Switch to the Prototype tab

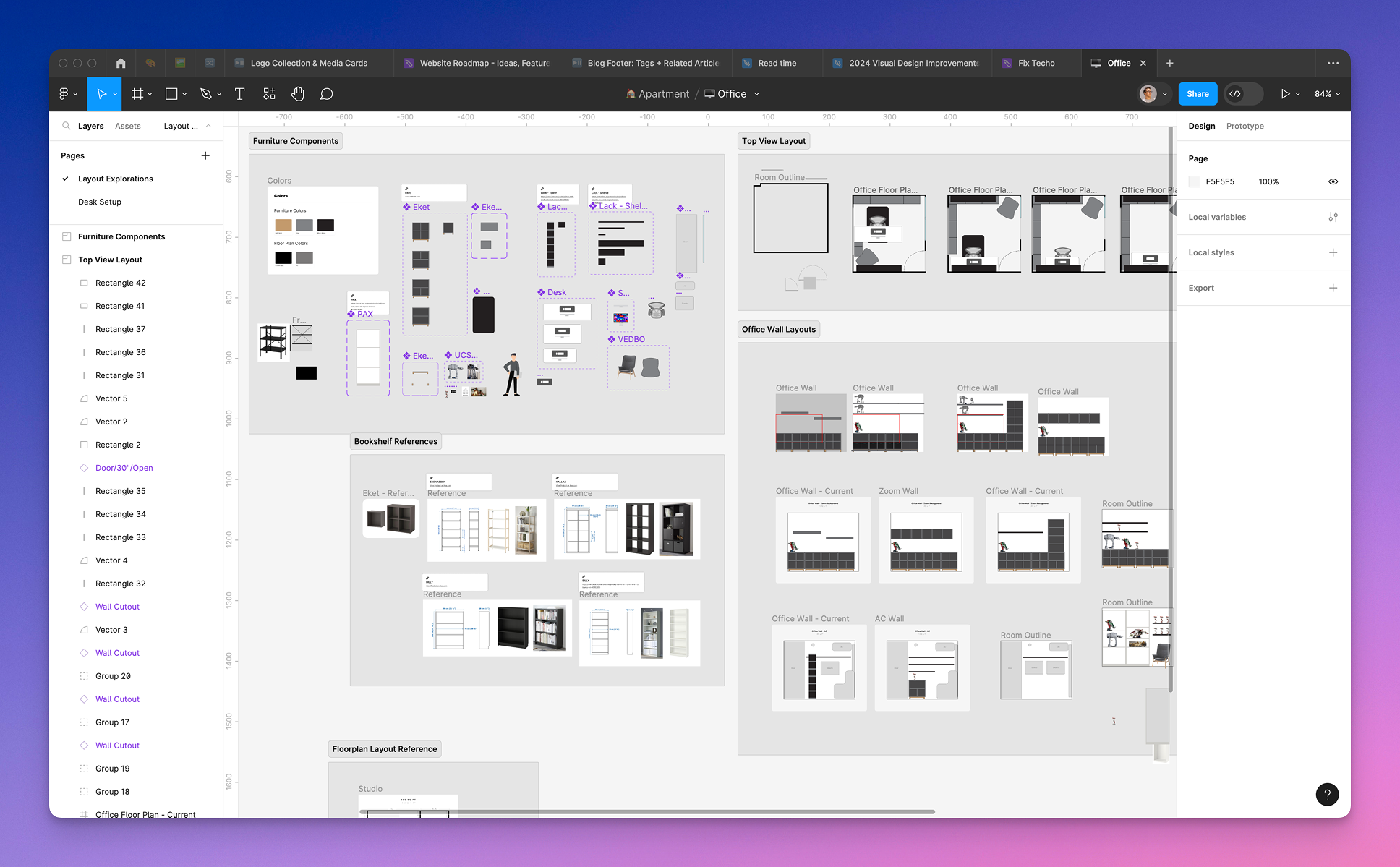1245,126
